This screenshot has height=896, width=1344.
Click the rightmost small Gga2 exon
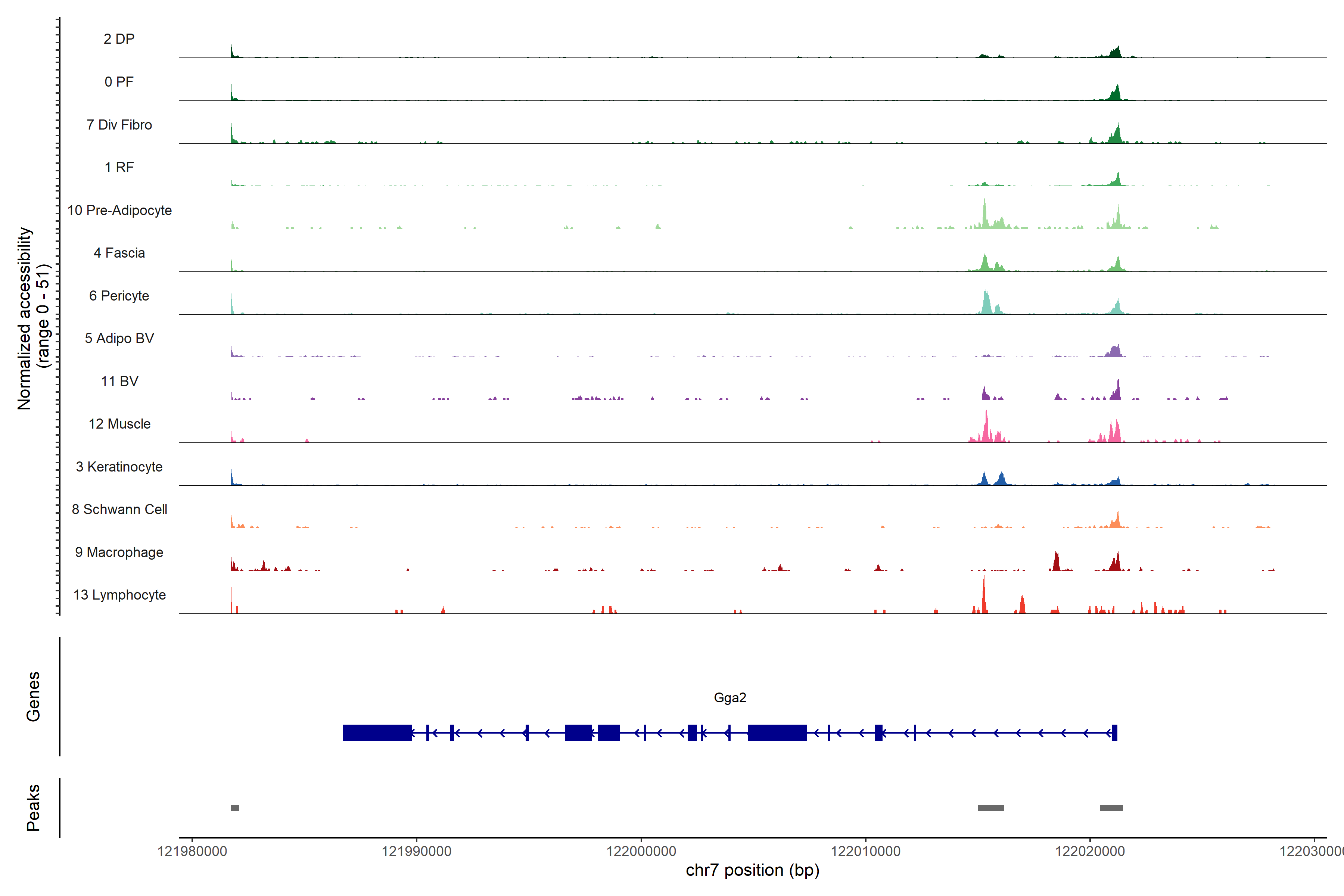(1114, 732)
